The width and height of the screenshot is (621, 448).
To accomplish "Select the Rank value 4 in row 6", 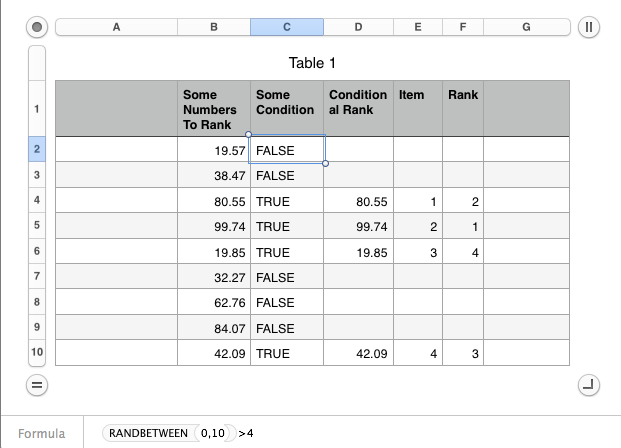I will pyautogui.click(x=463, y=251).
